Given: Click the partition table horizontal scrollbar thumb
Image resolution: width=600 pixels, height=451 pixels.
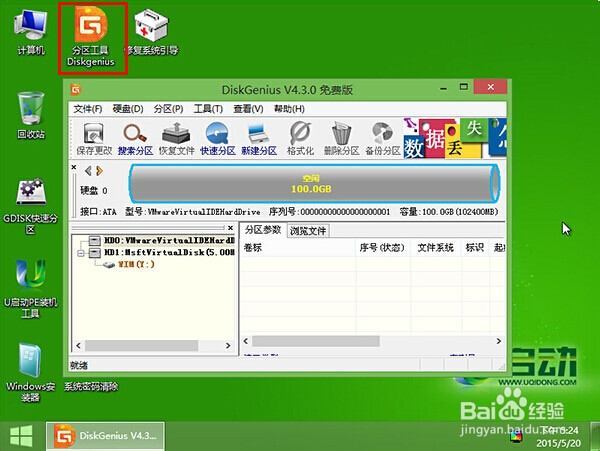Looking at the screenshot, I should click(316, 341).
